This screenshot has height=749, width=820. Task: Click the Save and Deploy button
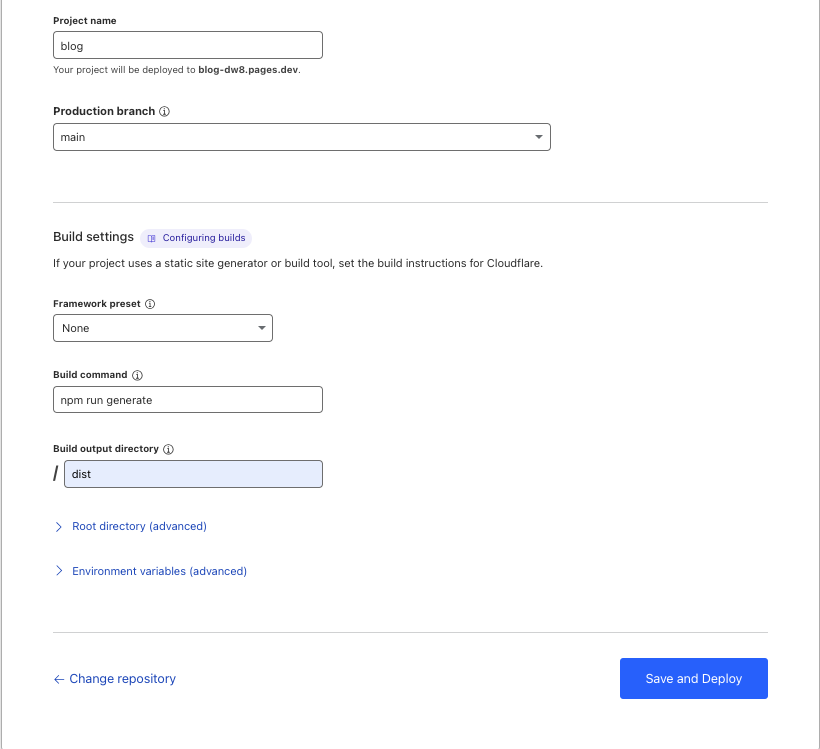[693, 678]
